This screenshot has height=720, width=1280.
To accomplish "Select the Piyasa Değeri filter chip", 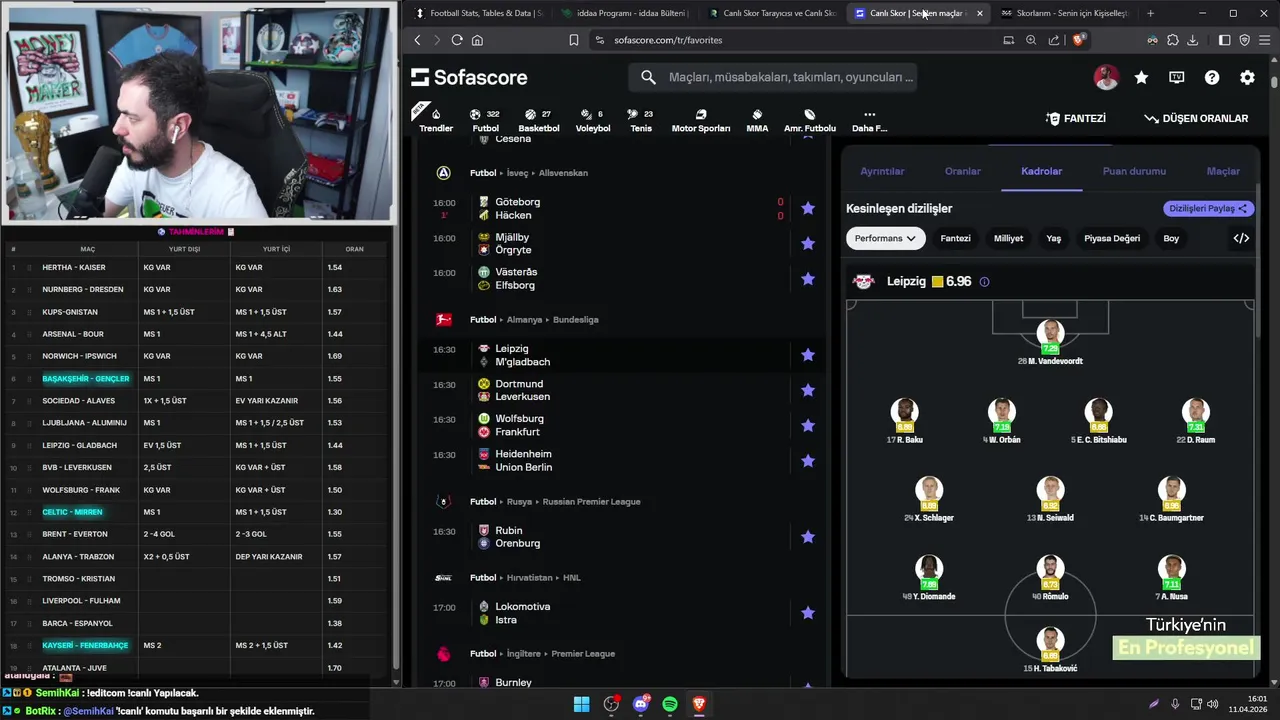I will (1112, 238).
